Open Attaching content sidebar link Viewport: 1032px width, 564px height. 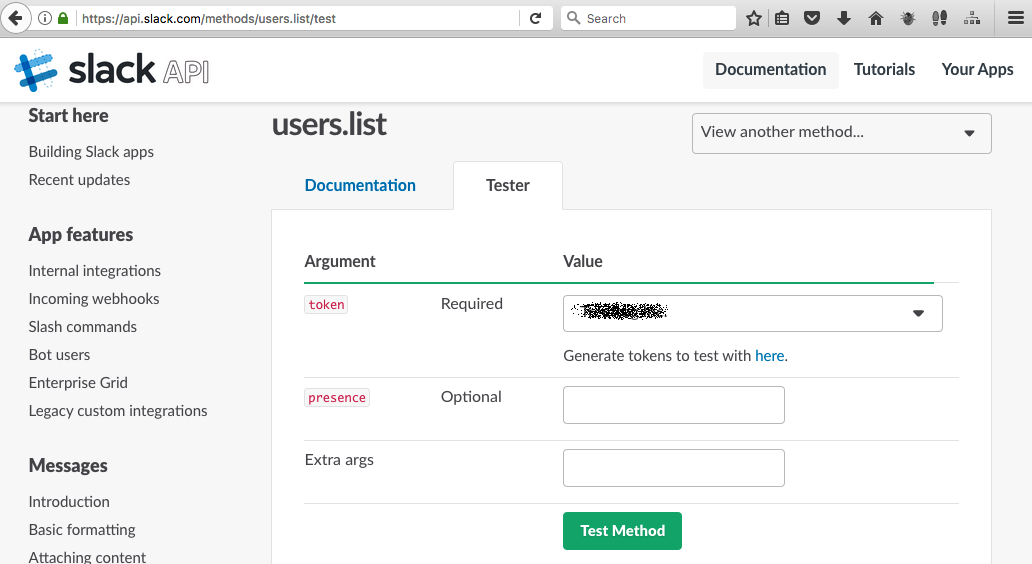[x=87, y=557]
